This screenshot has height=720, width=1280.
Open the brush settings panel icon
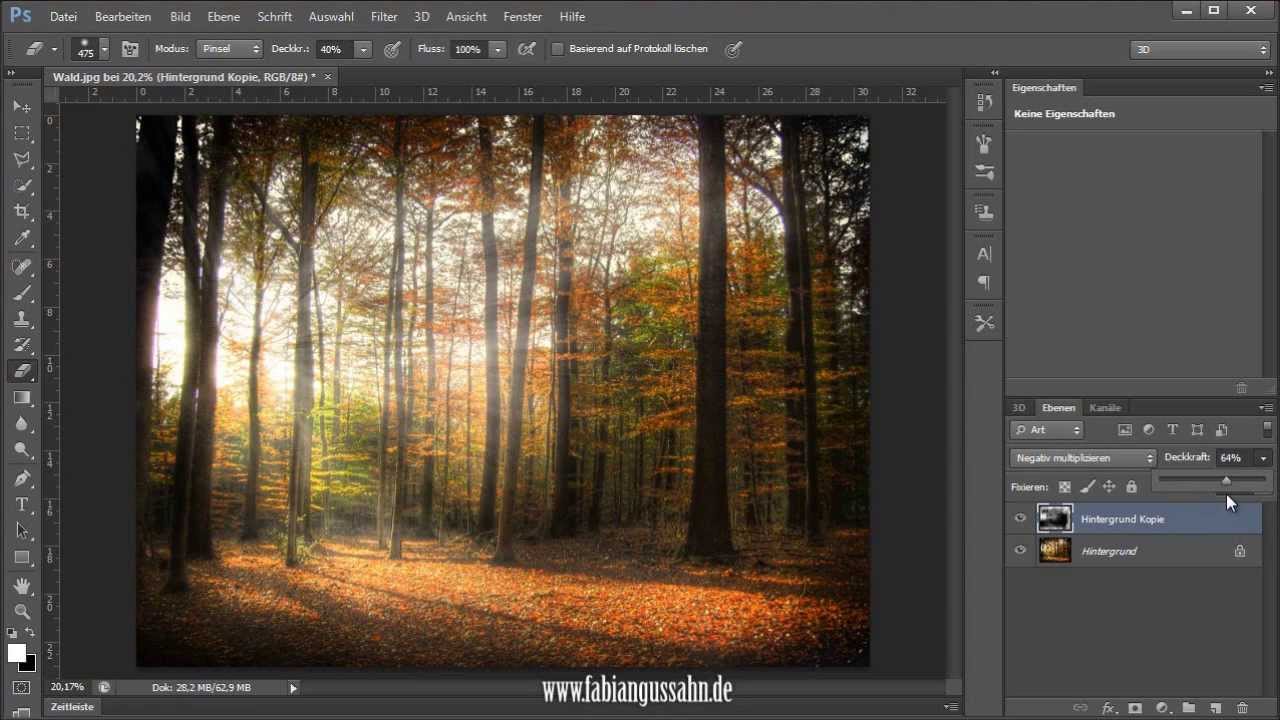tap(130, 49)
